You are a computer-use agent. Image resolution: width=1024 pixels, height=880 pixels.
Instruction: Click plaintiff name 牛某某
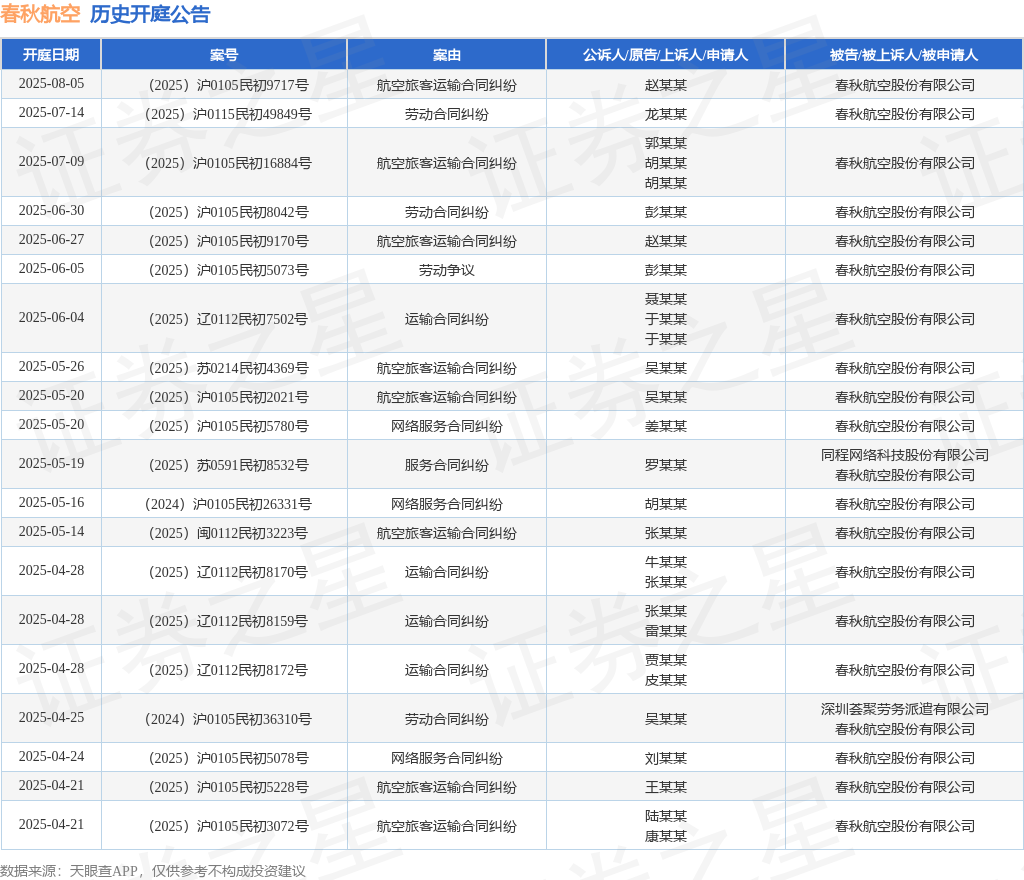(665, 562)
